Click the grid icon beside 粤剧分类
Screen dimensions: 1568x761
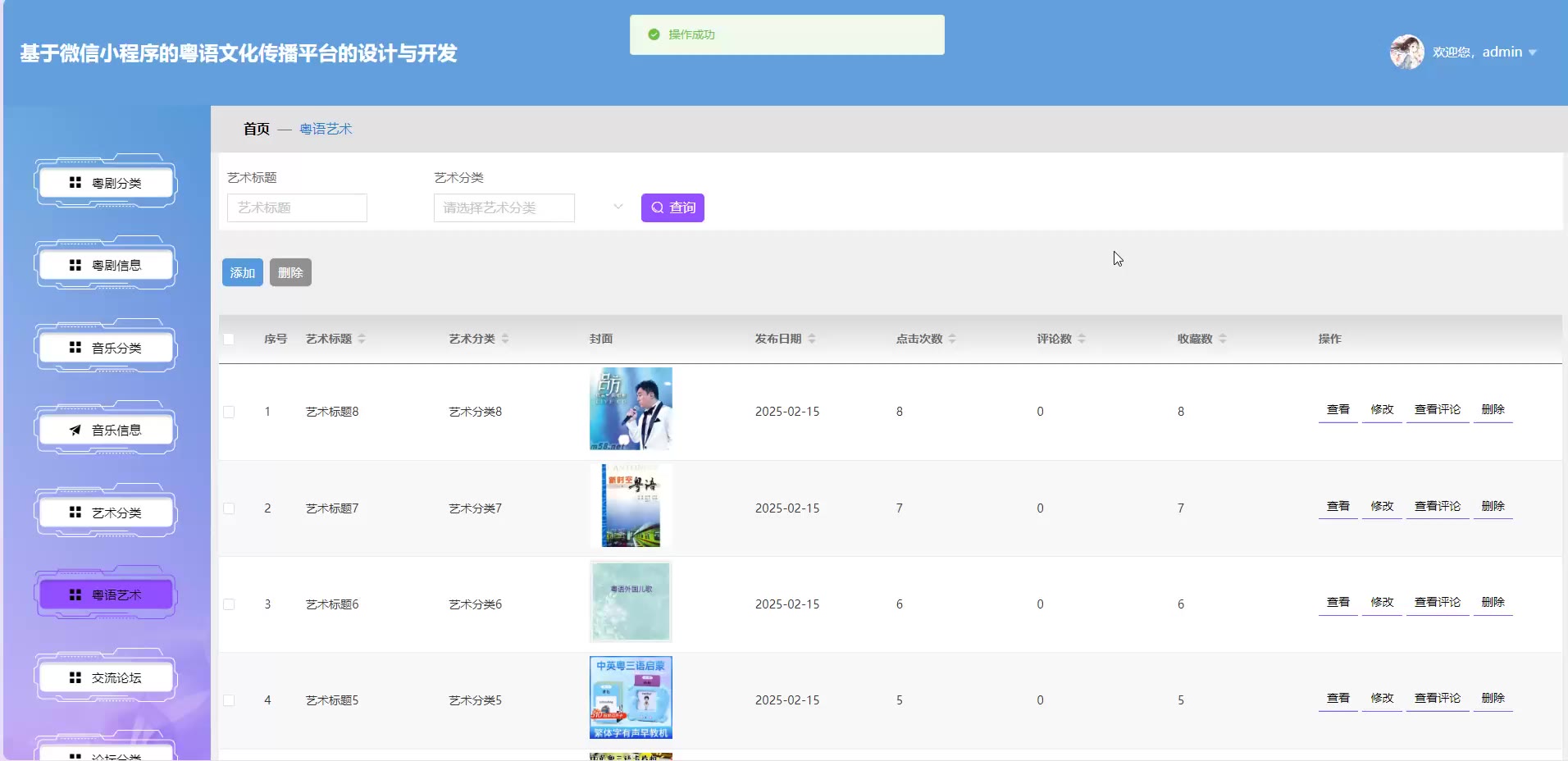[x=75, y=183]
